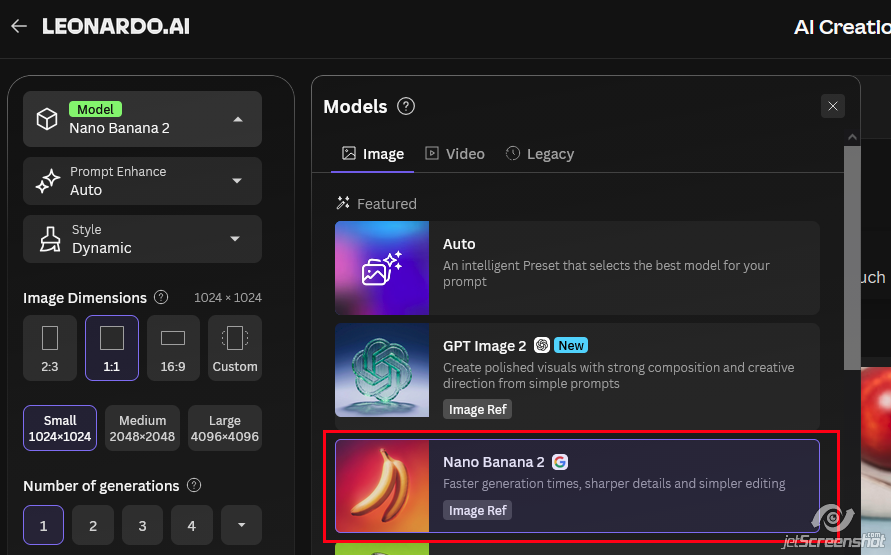Click the green Model label badge
Viewport: 891px width, 555px height.
95,109
